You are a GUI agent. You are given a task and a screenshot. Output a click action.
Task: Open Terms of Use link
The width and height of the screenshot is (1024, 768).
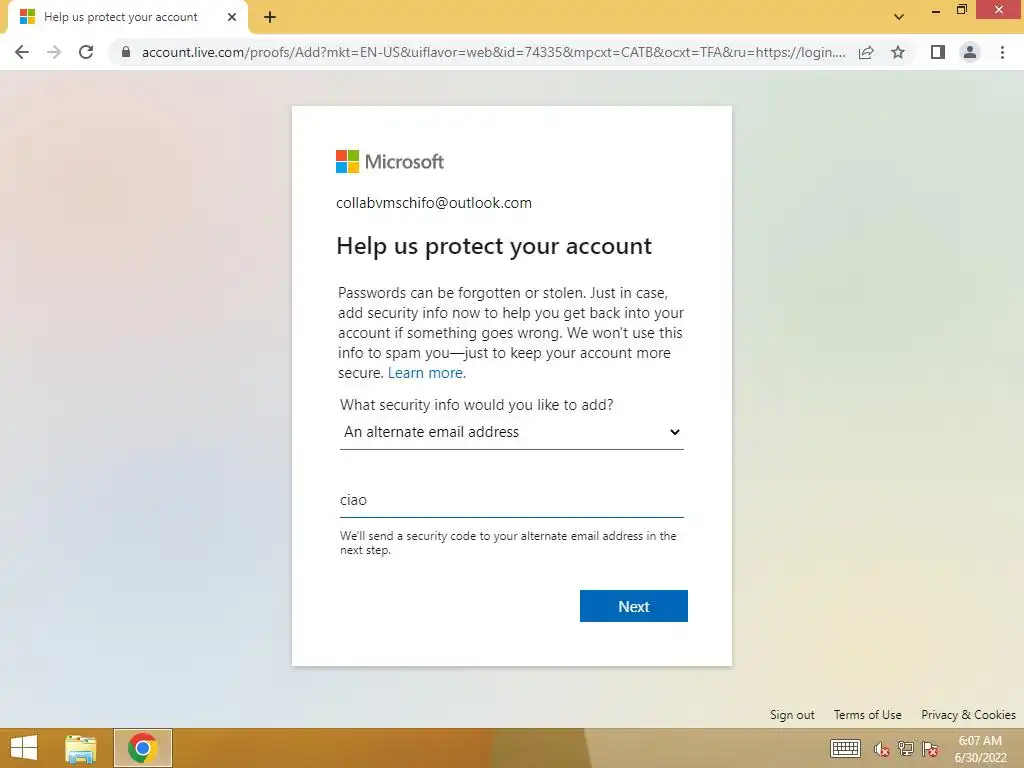point(867,714)
